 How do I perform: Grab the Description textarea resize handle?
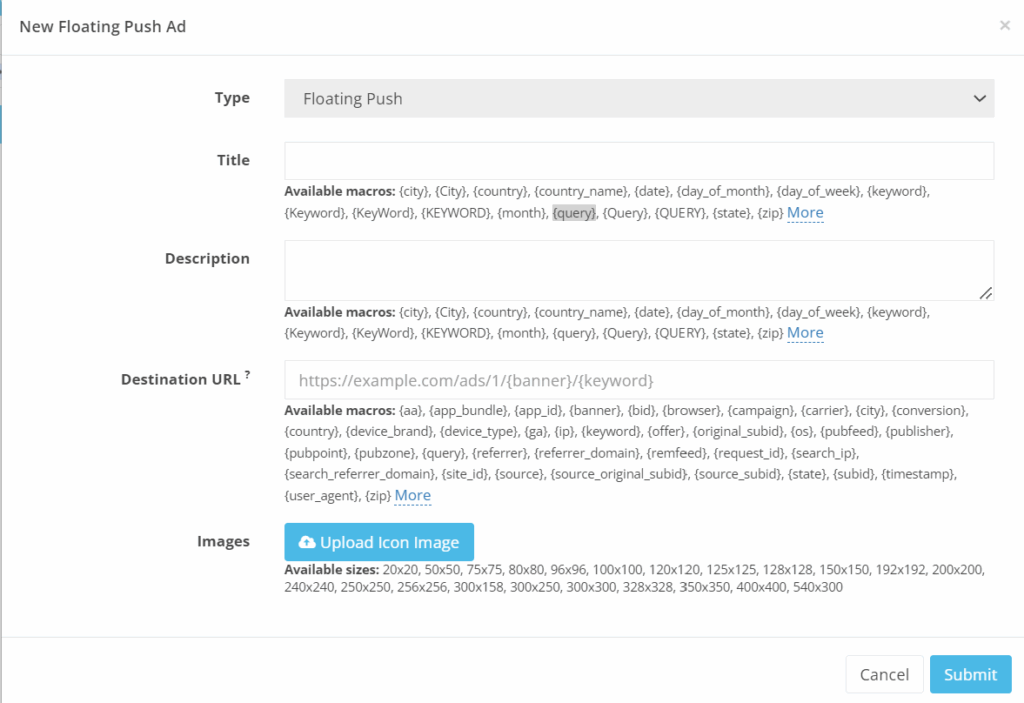tap(985, 293)
